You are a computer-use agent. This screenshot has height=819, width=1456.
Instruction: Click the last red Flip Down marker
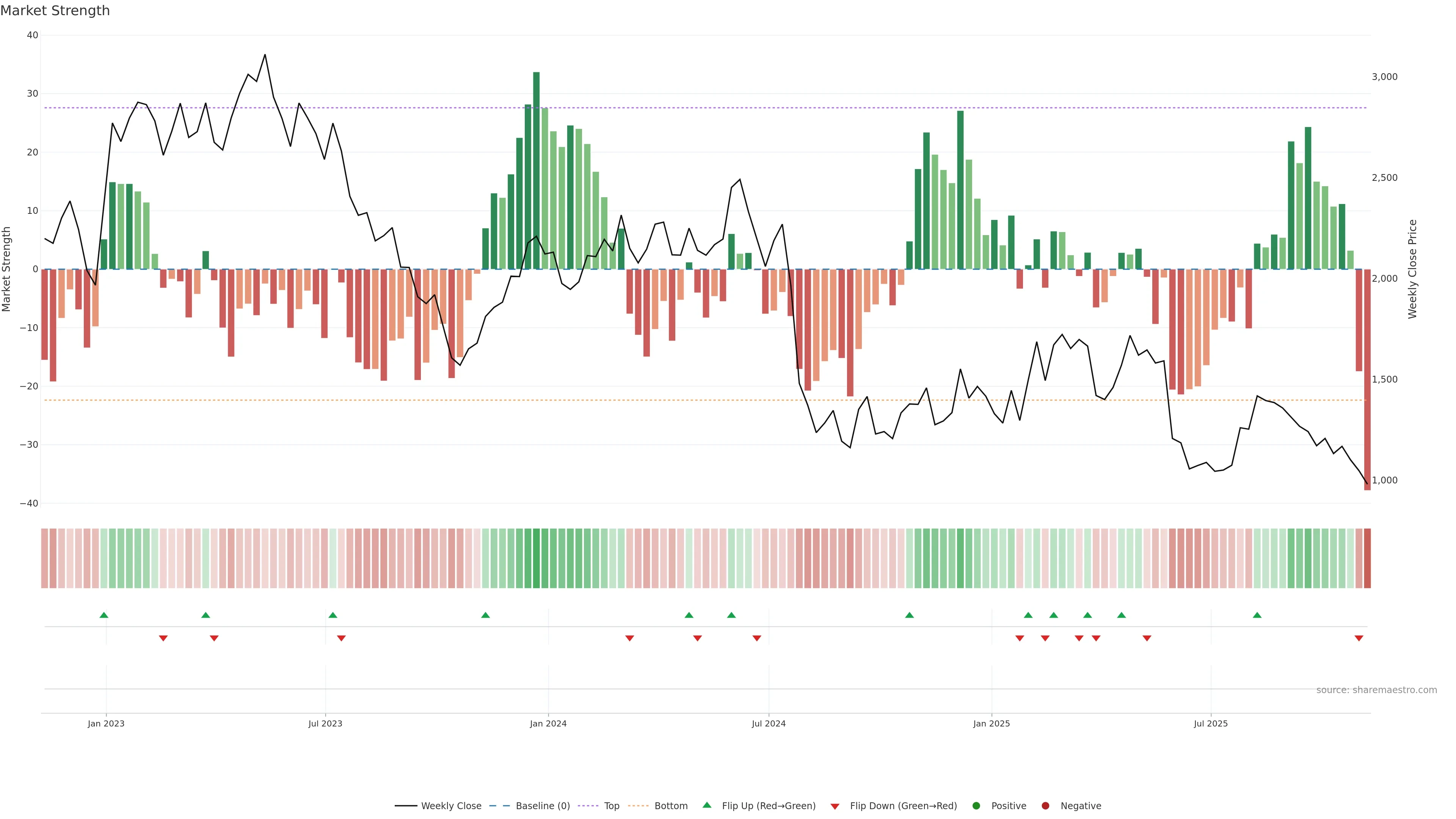(1359, 638)
